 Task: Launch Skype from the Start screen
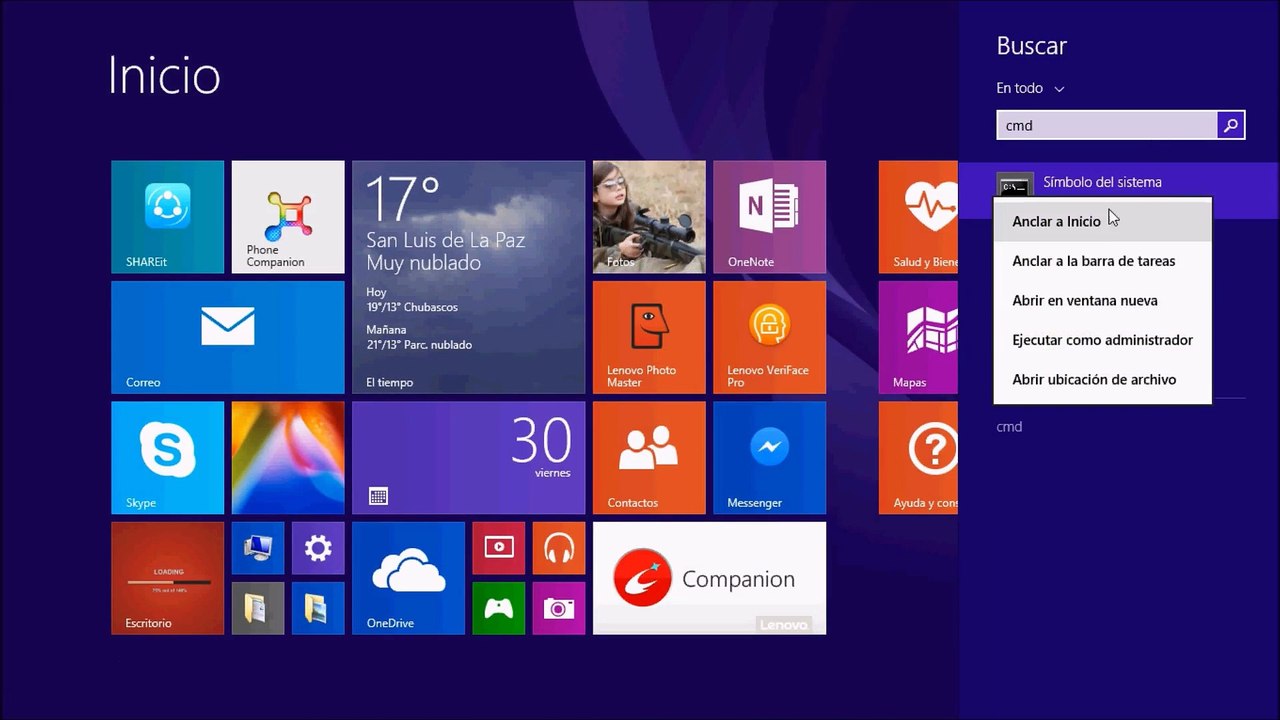[167, 458]
